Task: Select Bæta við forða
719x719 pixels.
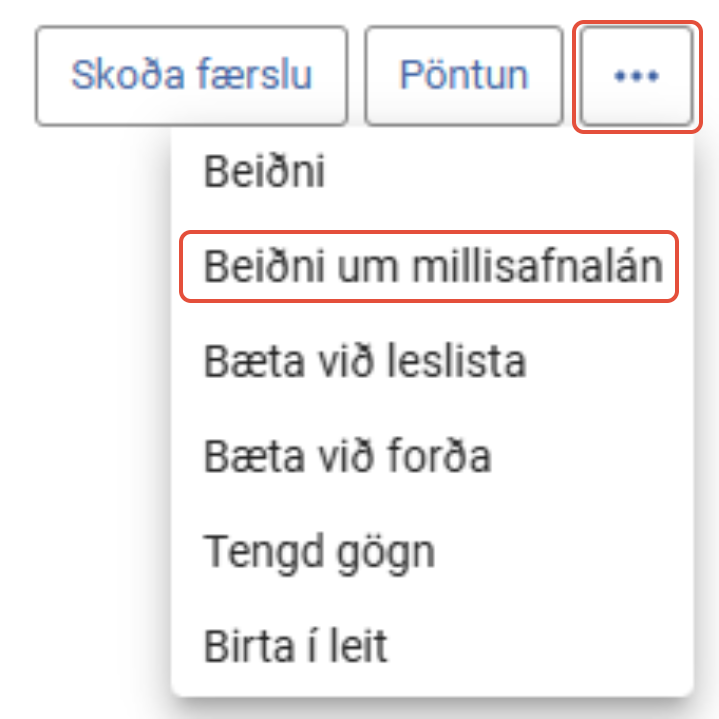Action: [x=348, y=456]
